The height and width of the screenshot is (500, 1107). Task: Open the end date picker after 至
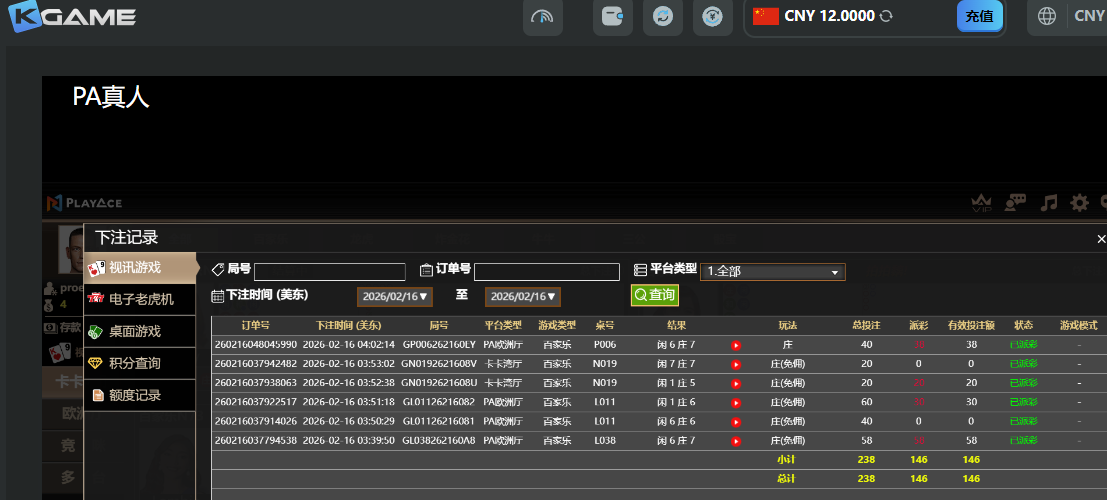click(523, 297)
